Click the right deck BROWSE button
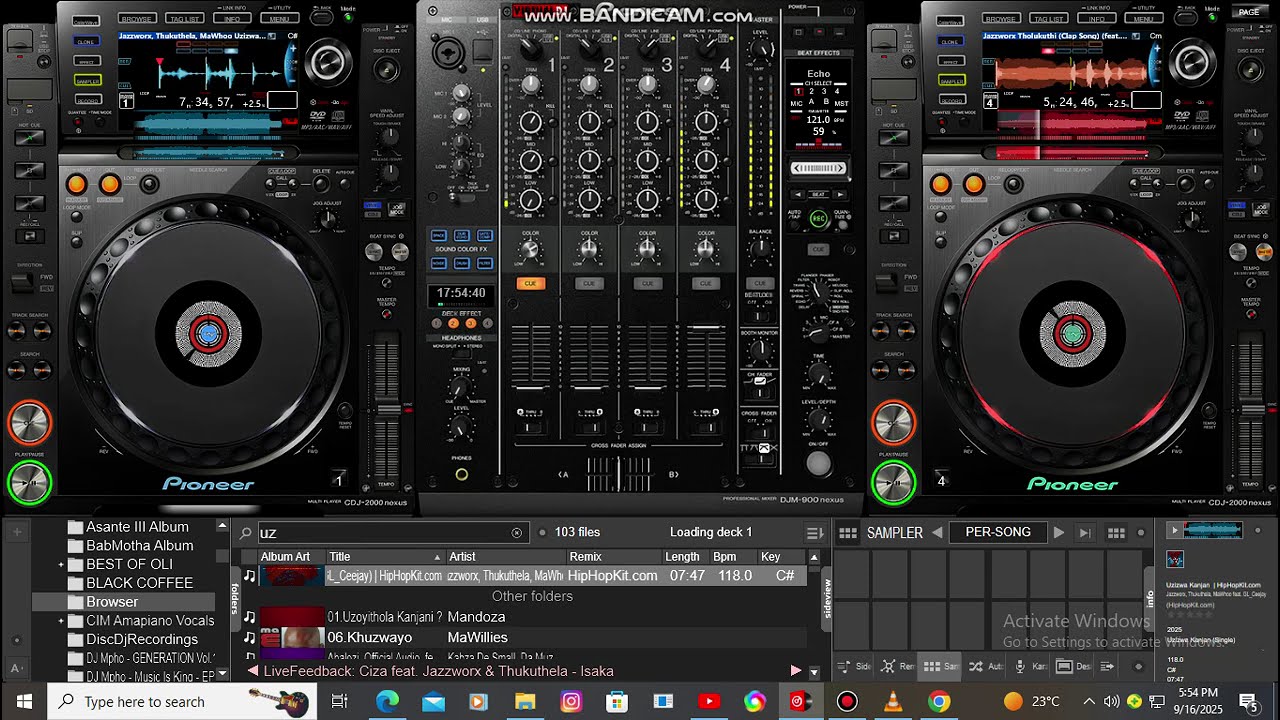This screenshot has width=1280, height=720. tap(1001, 18)
